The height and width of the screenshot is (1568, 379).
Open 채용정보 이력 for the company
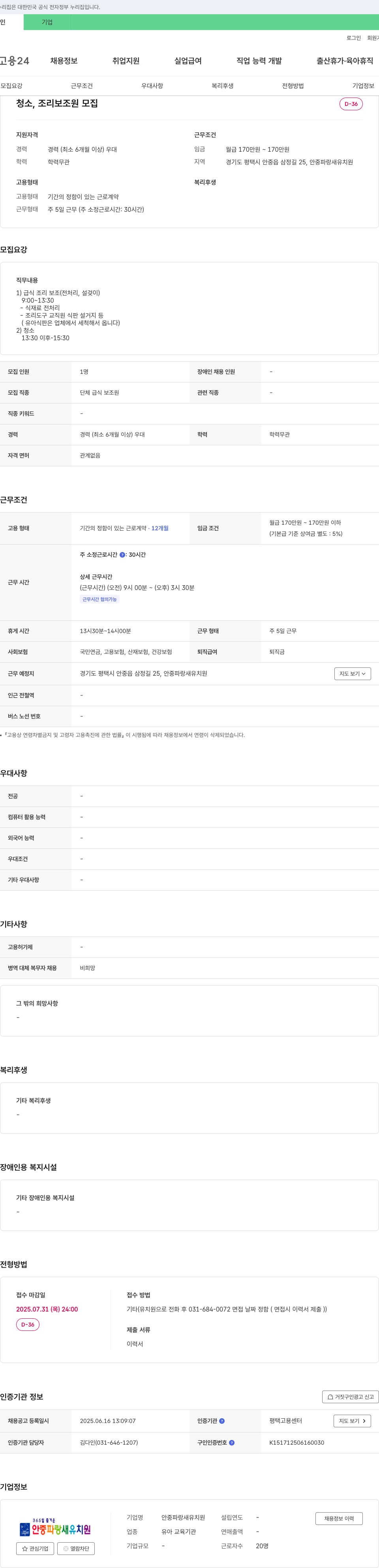click(x=339, y=1518)
